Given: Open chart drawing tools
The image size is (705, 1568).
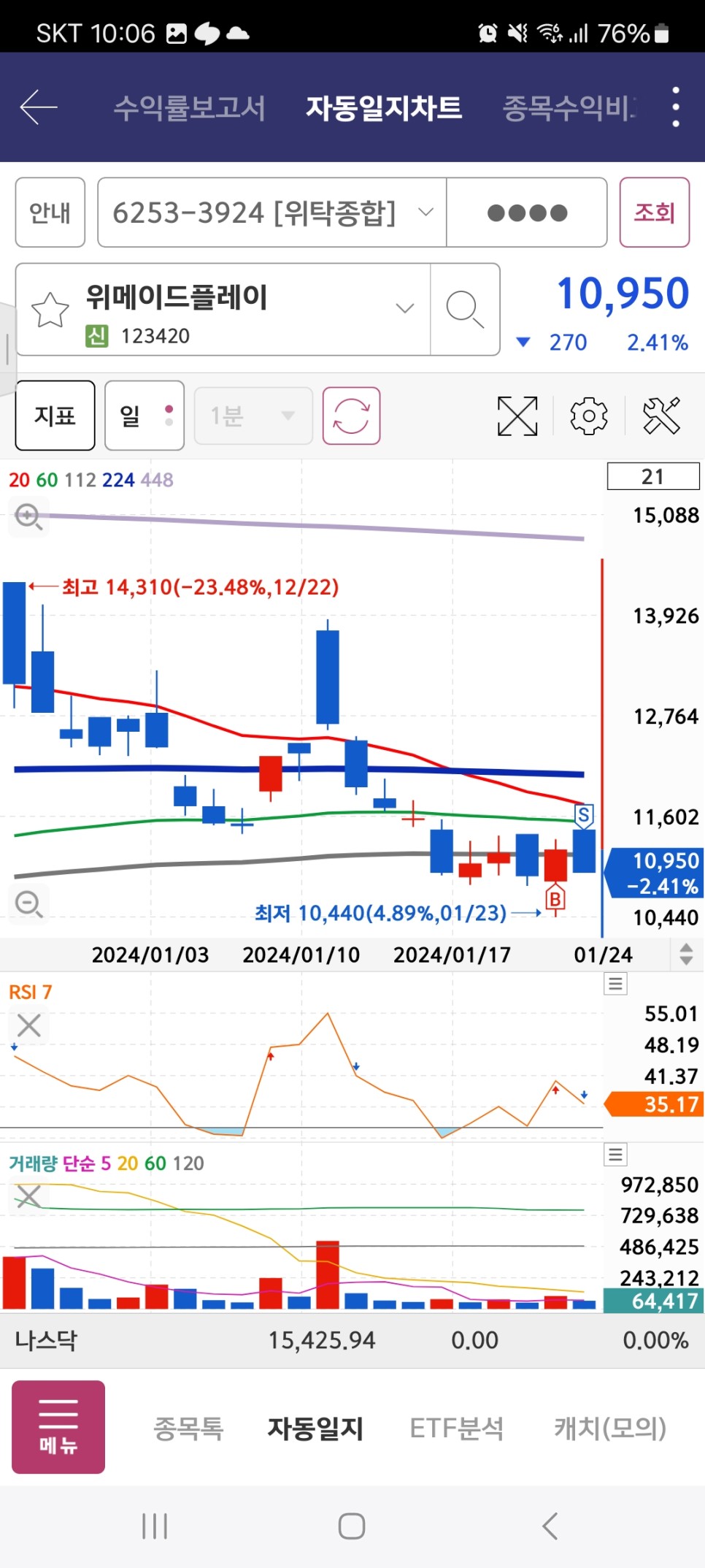Looking at the screenshot, I should click(x=662, y=416).
